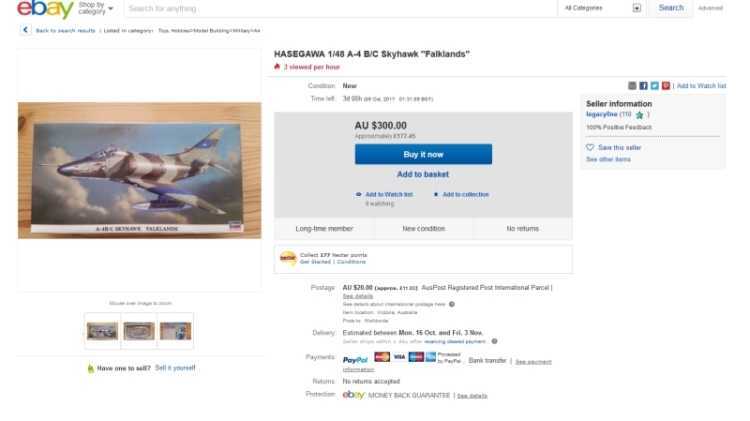Select the third thumbnail image
The image size is (750, 421).
pos(176,331)
